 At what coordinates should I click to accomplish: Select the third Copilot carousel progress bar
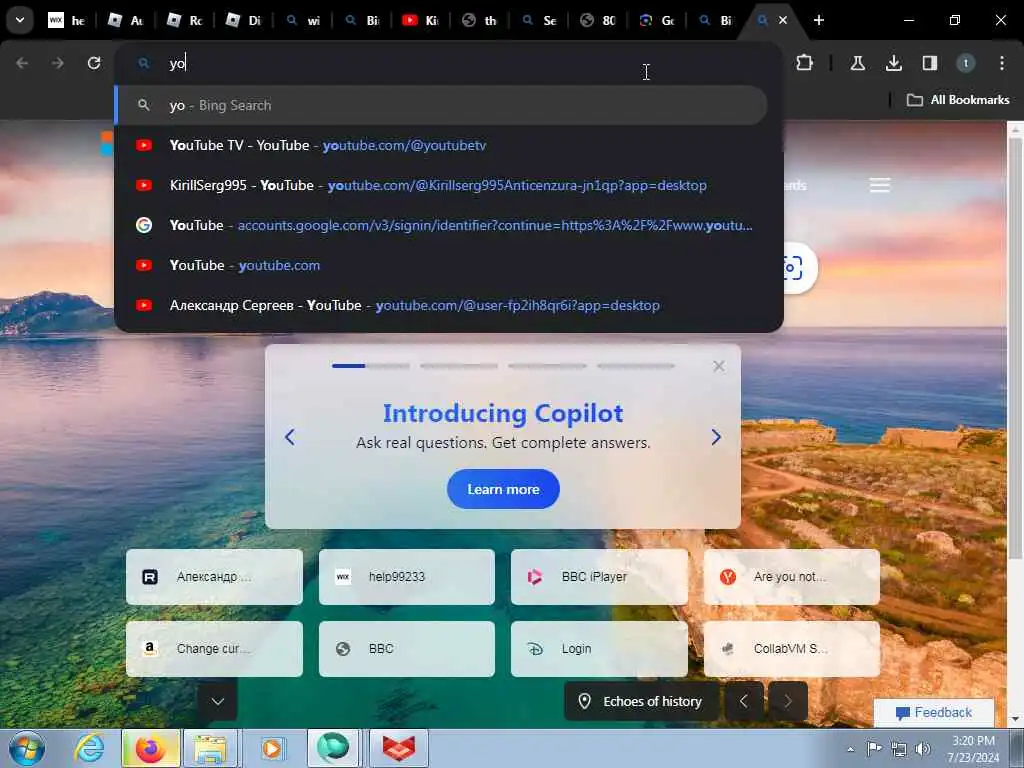click(x=547, y=366)
